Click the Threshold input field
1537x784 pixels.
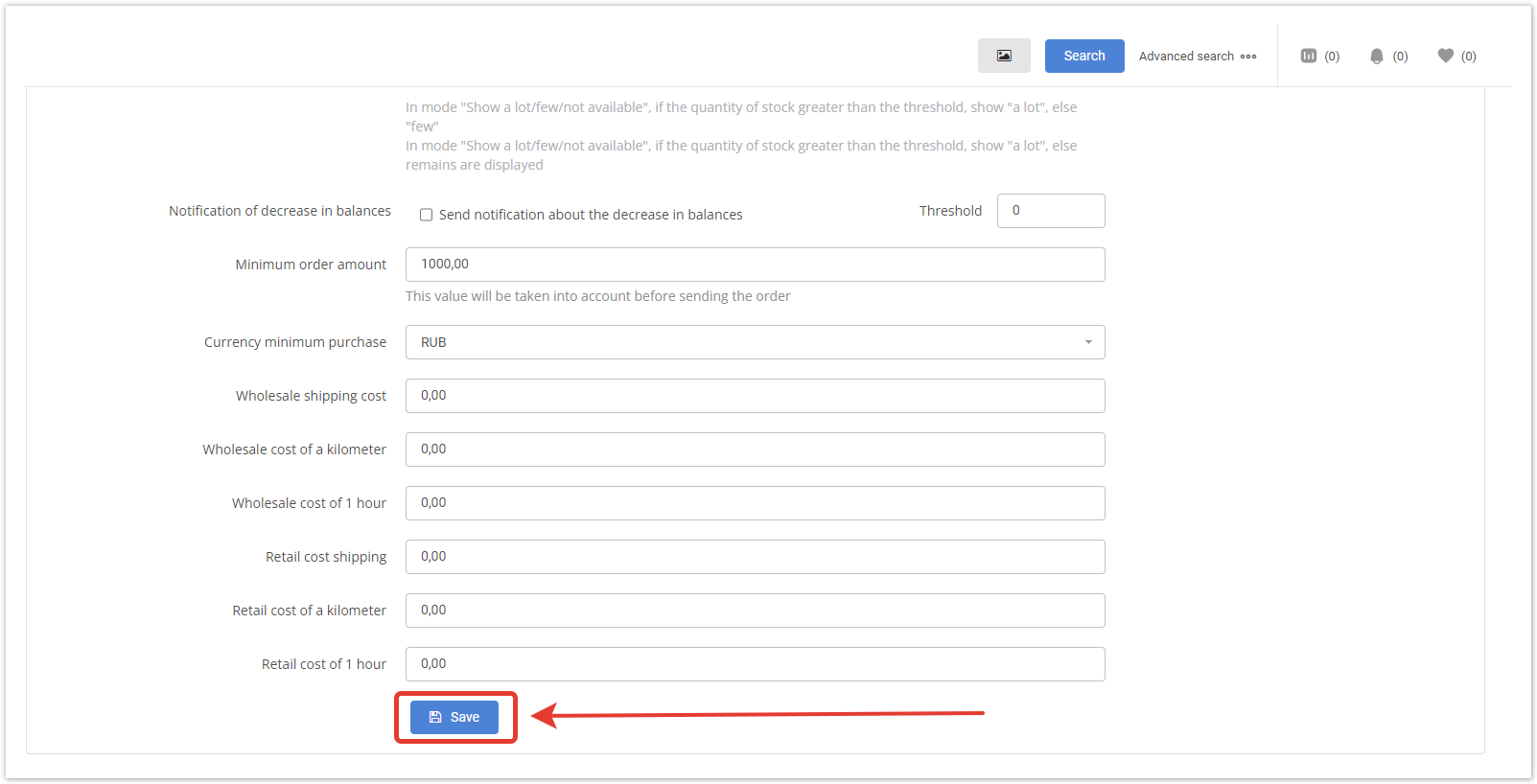click(x=1051, y=211)
